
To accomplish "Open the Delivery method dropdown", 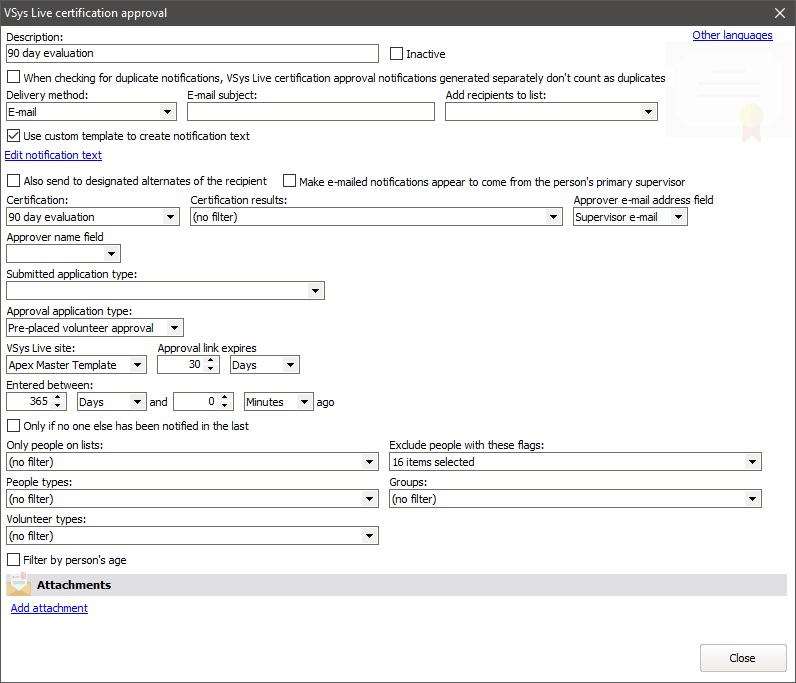I will tap(168, 112).
